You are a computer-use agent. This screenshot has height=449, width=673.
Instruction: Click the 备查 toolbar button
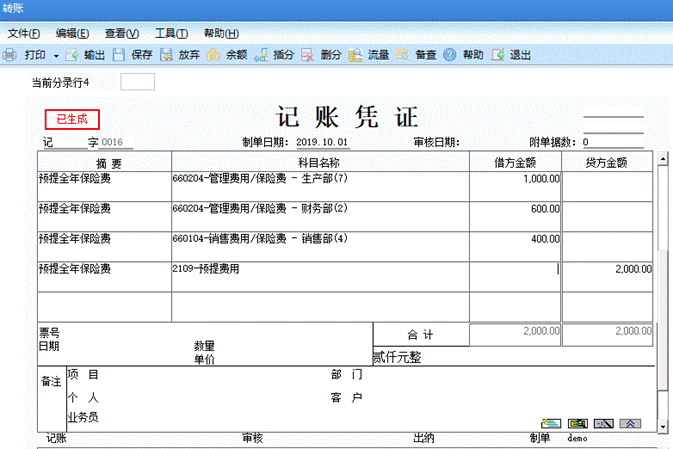pos(417,55)
